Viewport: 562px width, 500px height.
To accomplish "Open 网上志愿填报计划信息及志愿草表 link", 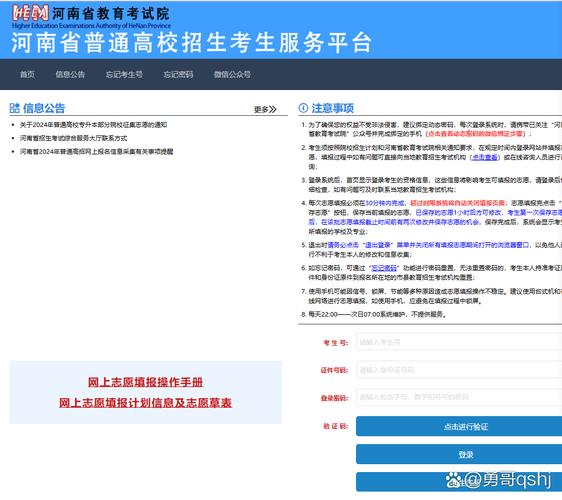I will 146,403.
